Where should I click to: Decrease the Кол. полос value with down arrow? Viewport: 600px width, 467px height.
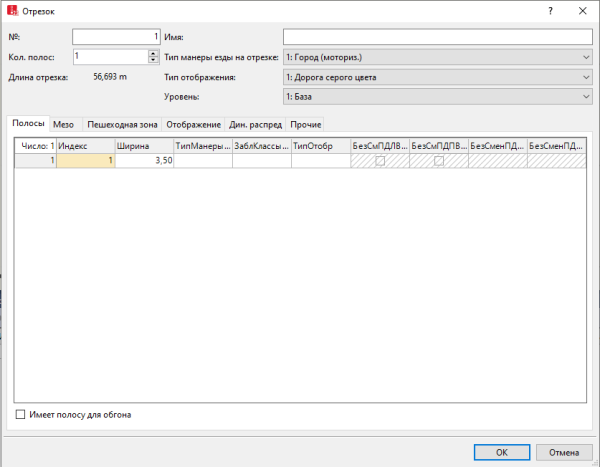pyautogui.click(x=153, y=61)
